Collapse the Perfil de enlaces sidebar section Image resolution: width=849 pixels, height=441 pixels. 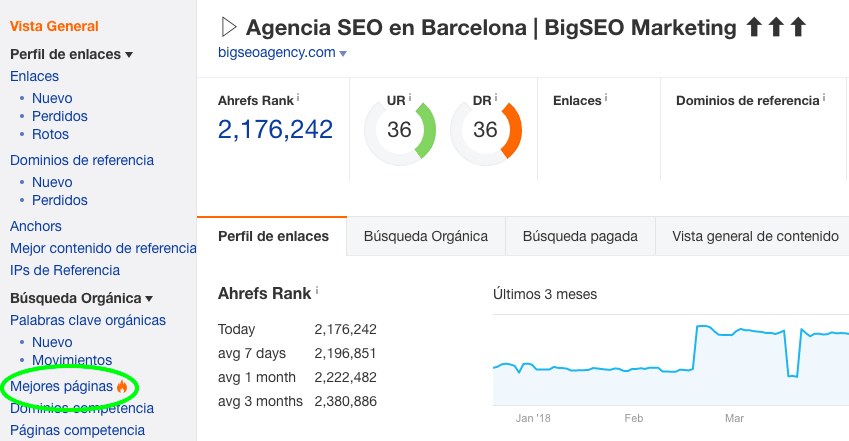click(129, 55)
